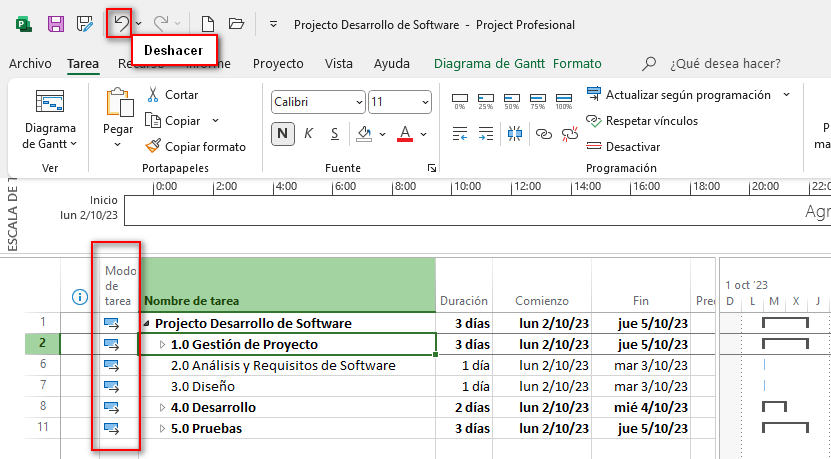Toggle underline formatting (S button)

[x=333, y=133]
